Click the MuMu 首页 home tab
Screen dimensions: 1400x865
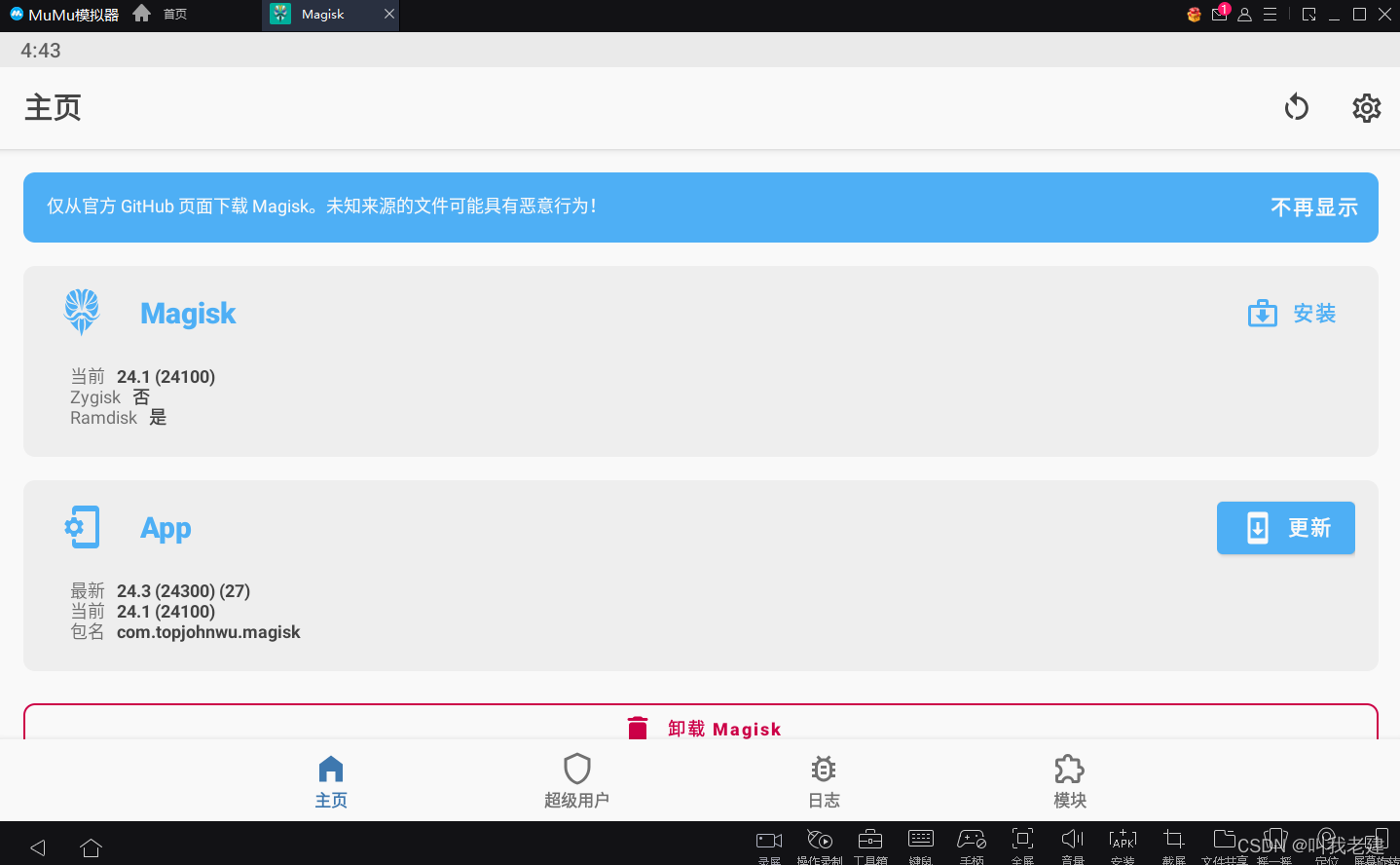(x=160, y=14)
